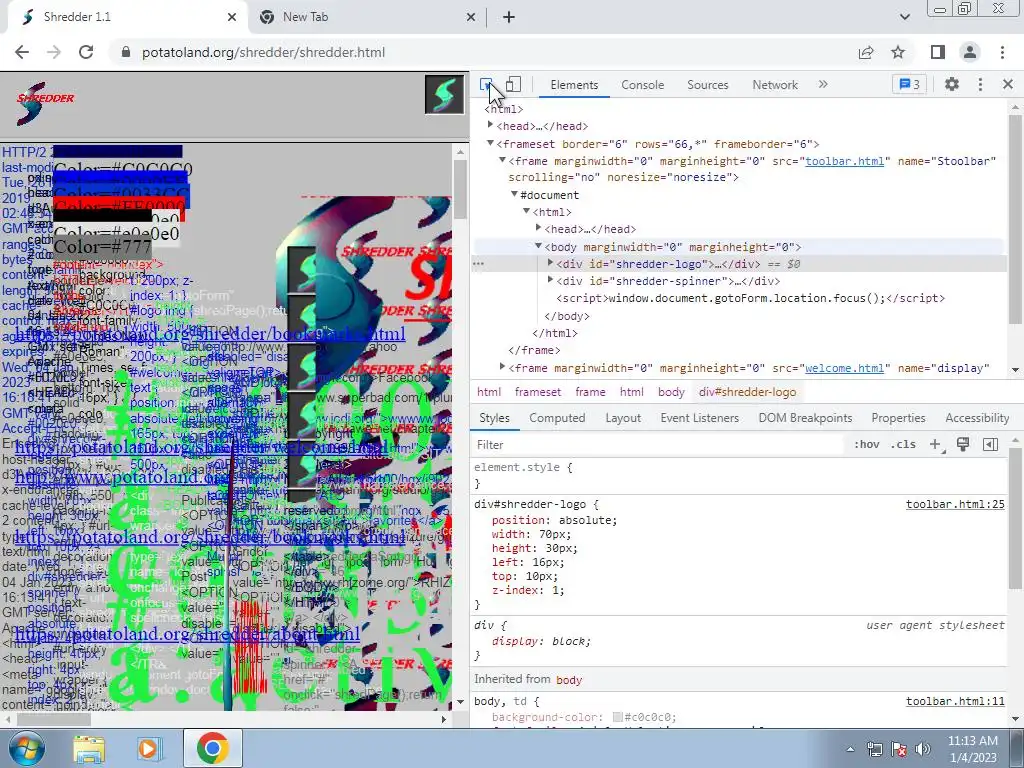Open the Chrome profile avatar
The height and width of the screenshot is (768, 1024).
(970, 52)
